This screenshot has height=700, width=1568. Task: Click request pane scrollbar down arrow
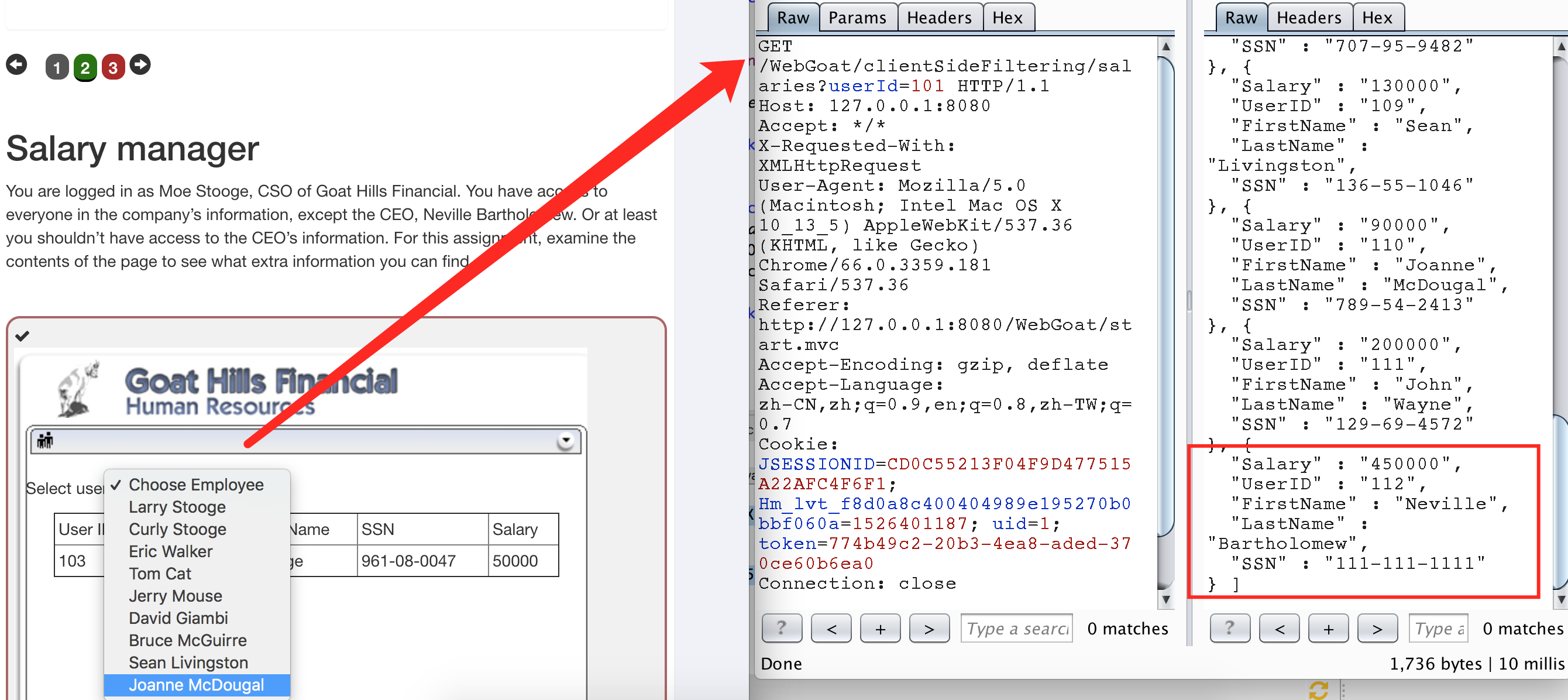(x=1165, y=599)
